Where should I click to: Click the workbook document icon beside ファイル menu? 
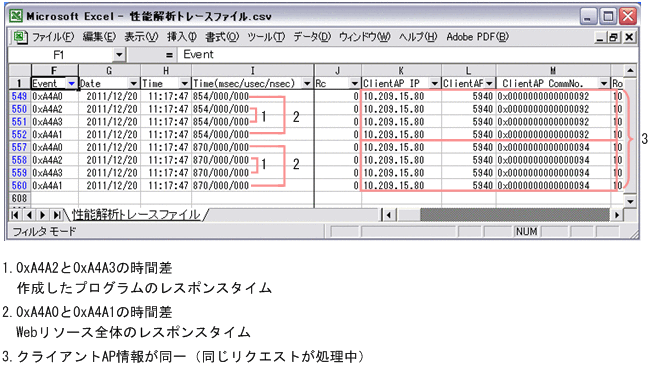20,37
